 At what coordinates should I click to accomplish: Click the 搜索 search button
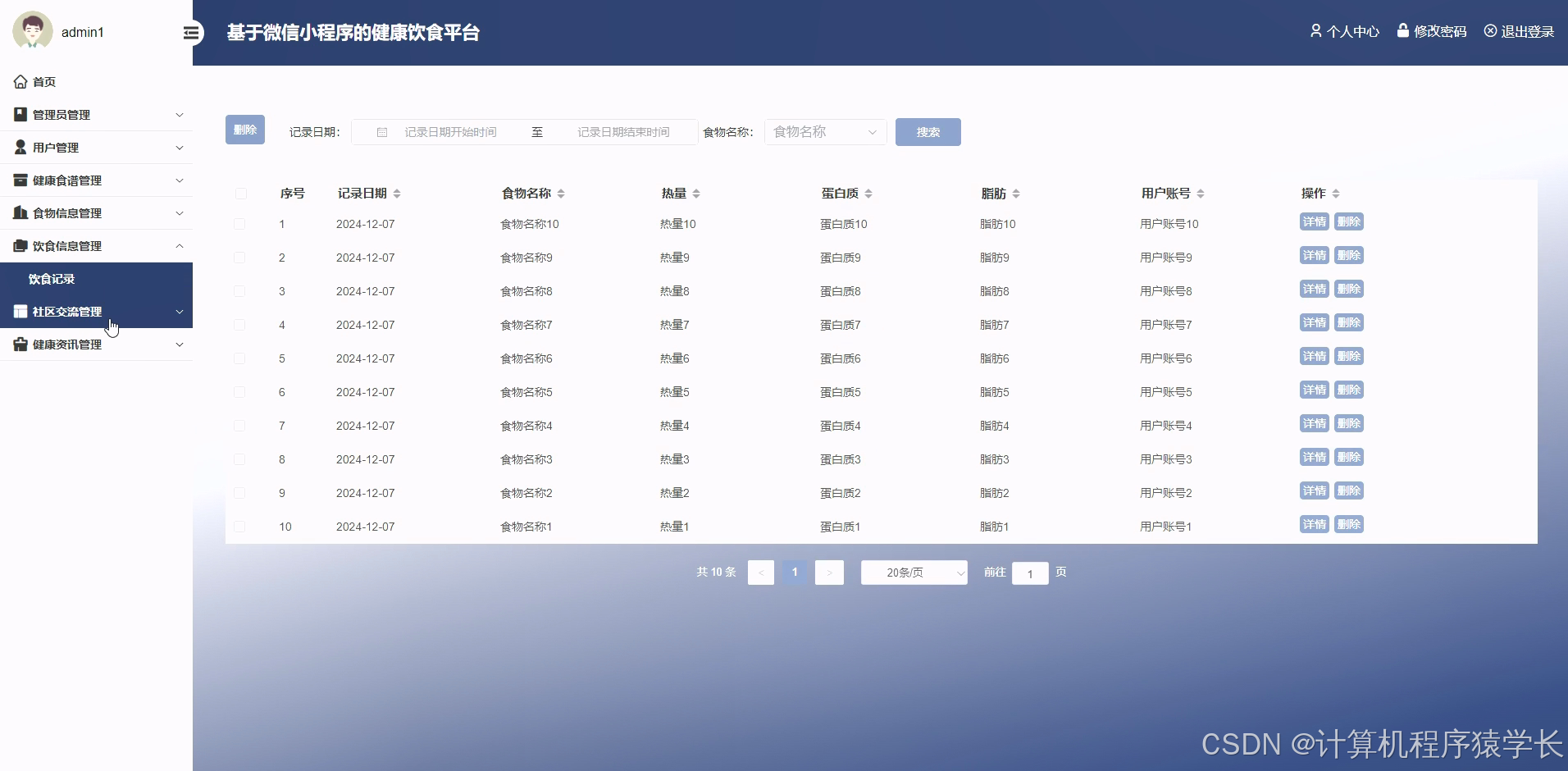(x=928, y=131)
